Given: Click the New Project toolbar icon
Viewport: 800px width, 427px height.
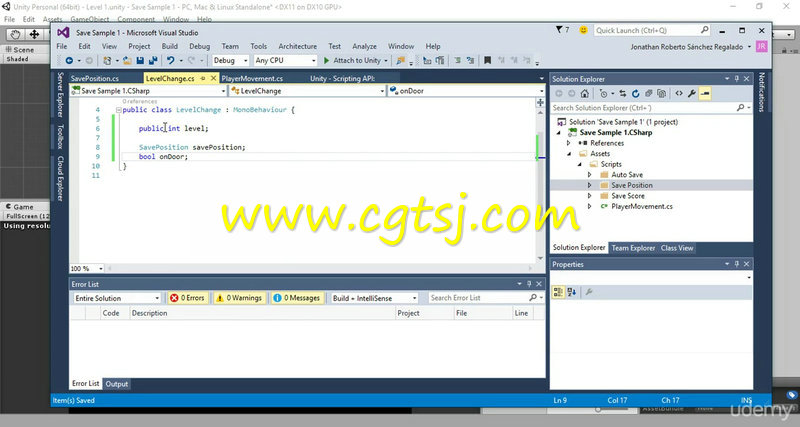Looking at the screenshot, I should pos(107,60).
